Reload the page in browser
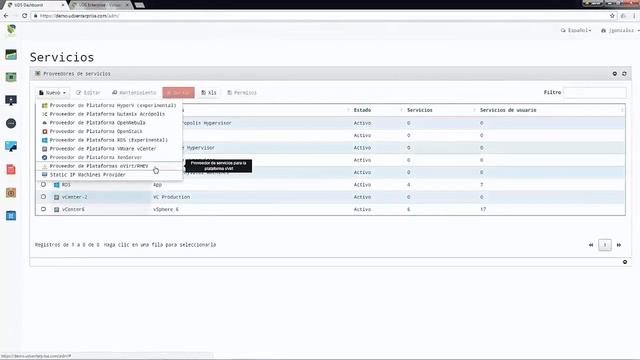 tap(24, 16)
